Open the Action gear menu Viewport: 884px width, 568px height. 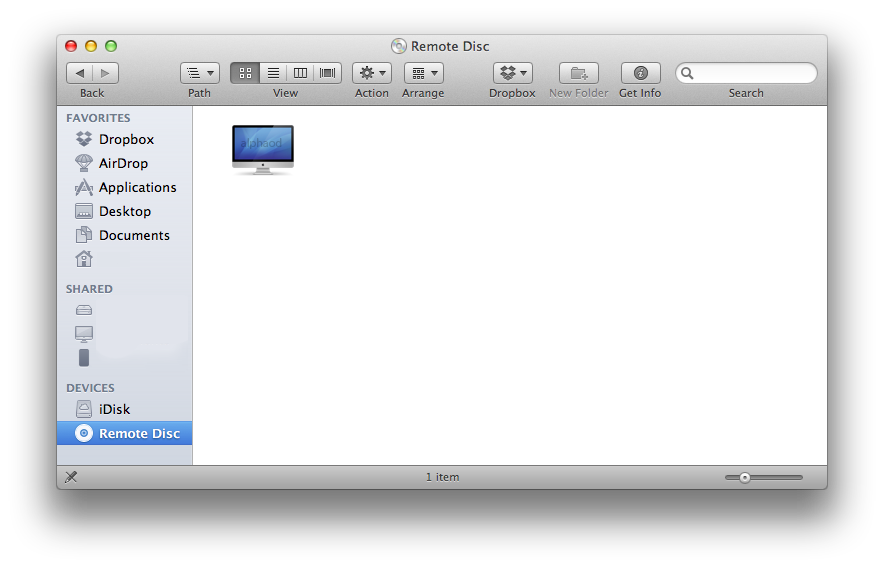372,73
